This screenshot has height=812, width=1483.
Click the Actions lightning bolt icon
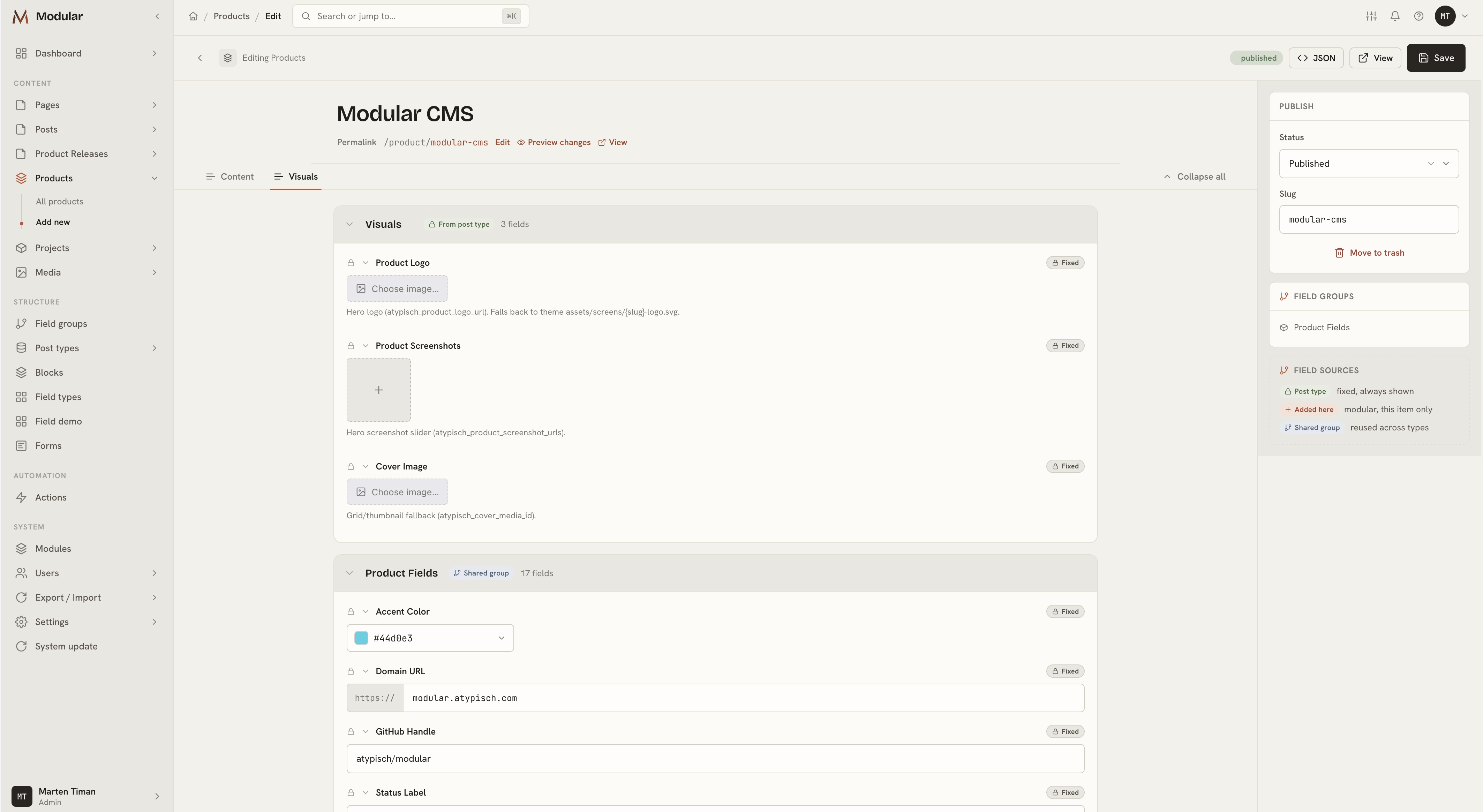click(21, 497)
